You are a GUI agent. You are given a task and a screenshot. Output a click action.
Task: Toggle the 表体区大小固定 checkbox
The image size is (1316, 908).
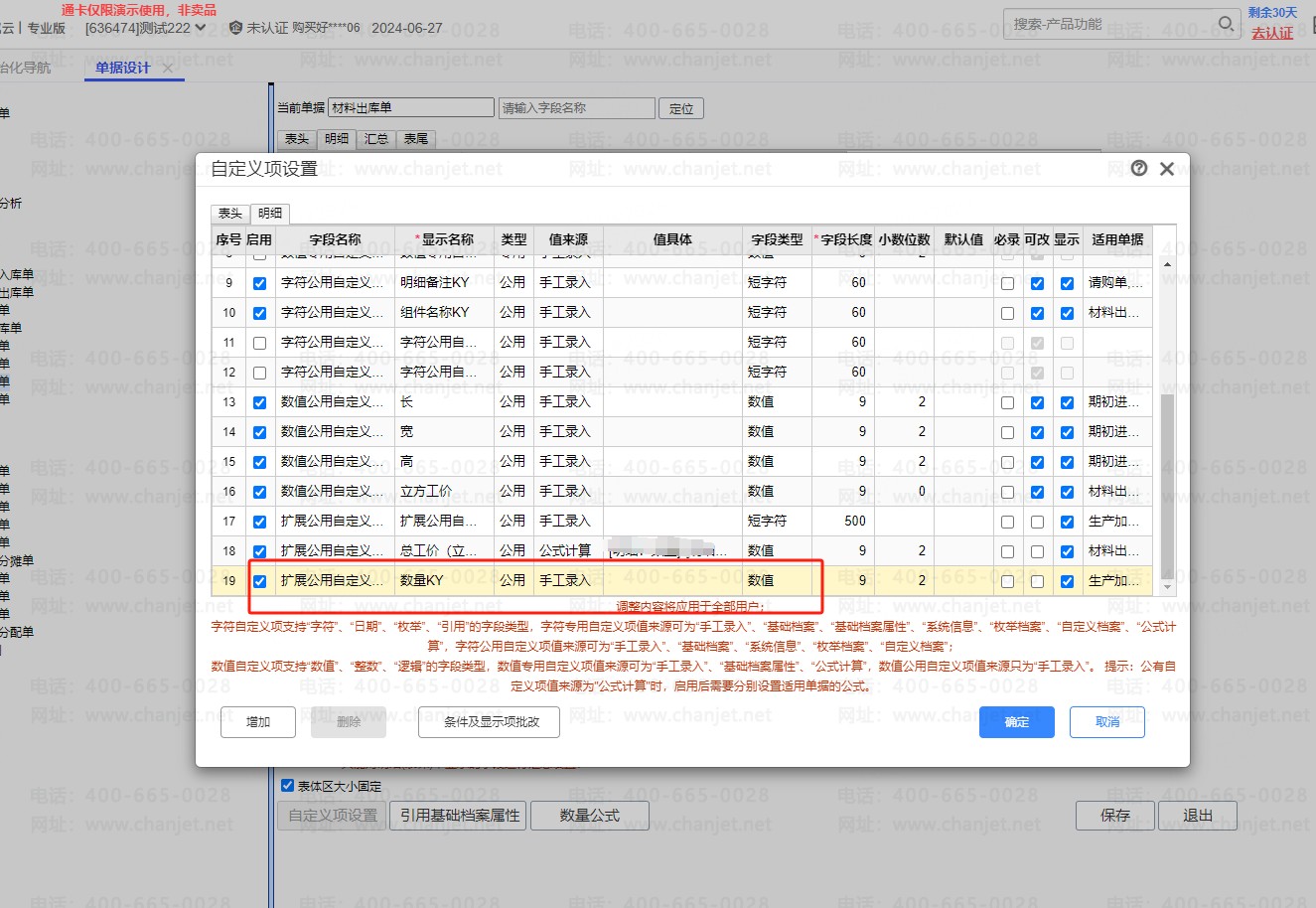[288, 786]
